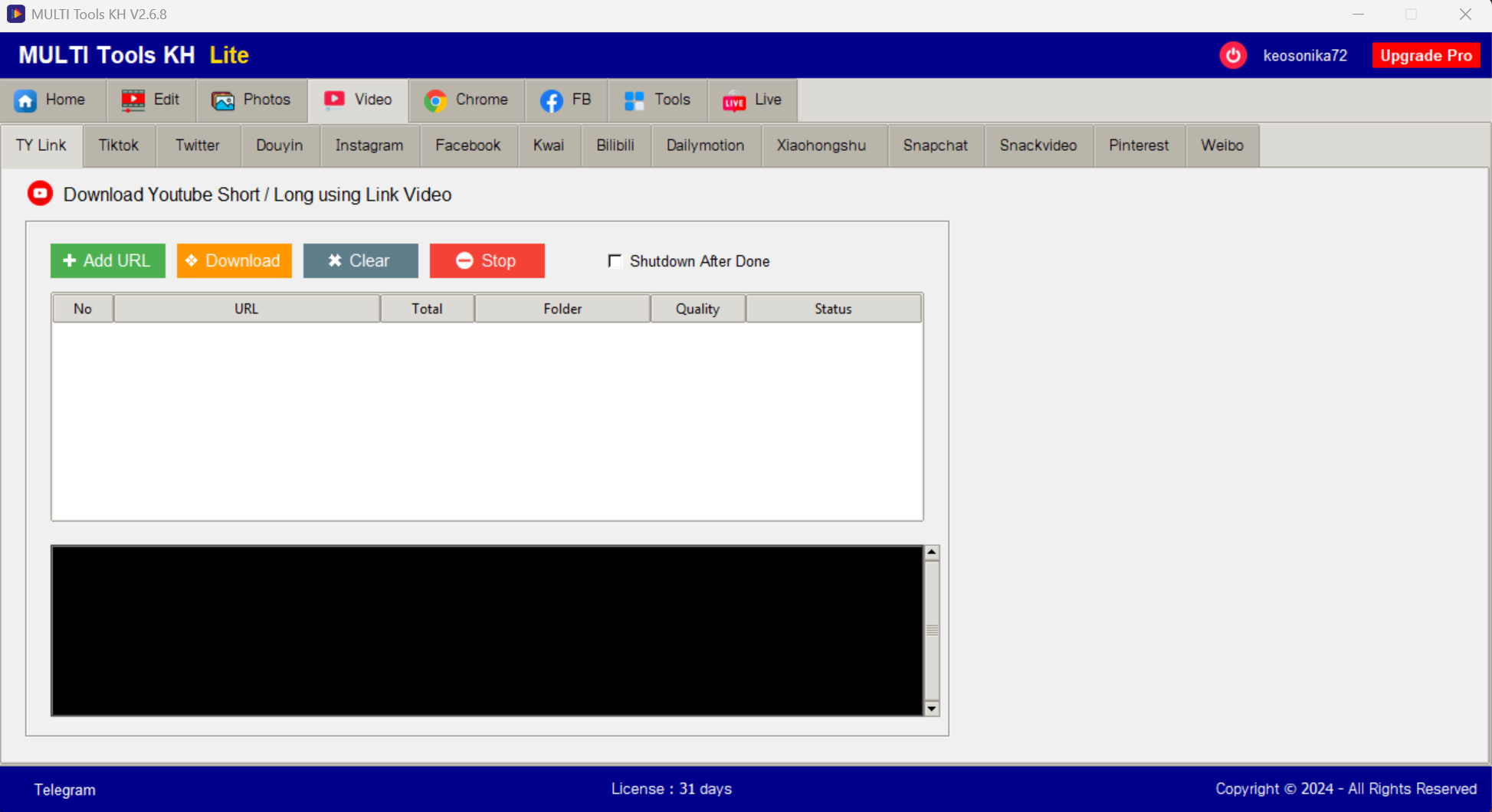Open the Photos section icon
Screen dimensions: 1492x812
point(222,100)
